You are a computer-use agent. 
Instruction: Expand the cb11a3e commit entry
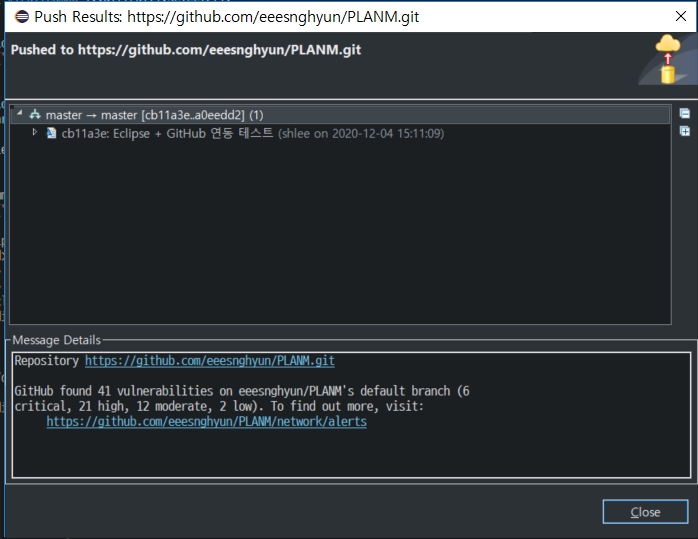coord(35,132)
